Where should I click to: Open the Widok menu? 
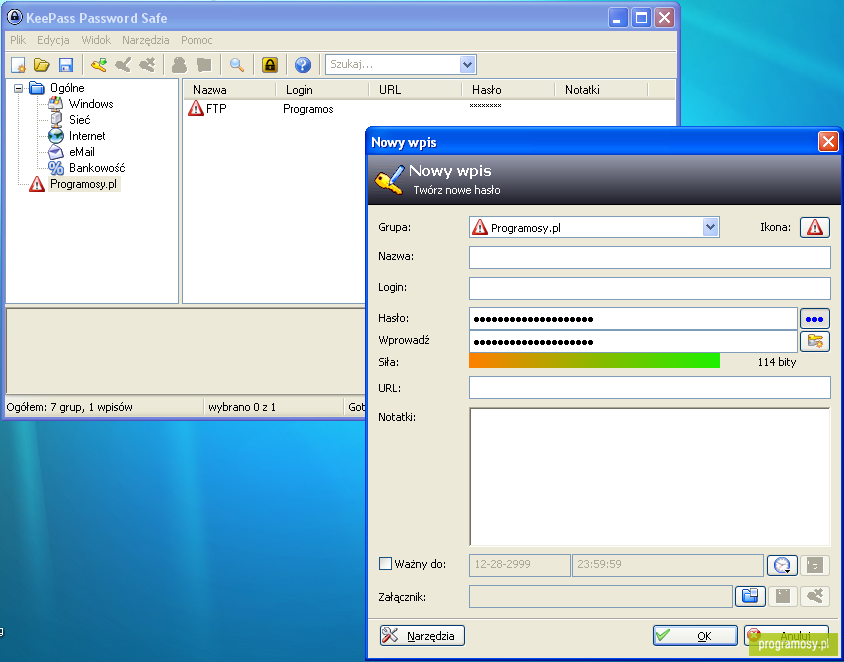(x=96, y=40)
